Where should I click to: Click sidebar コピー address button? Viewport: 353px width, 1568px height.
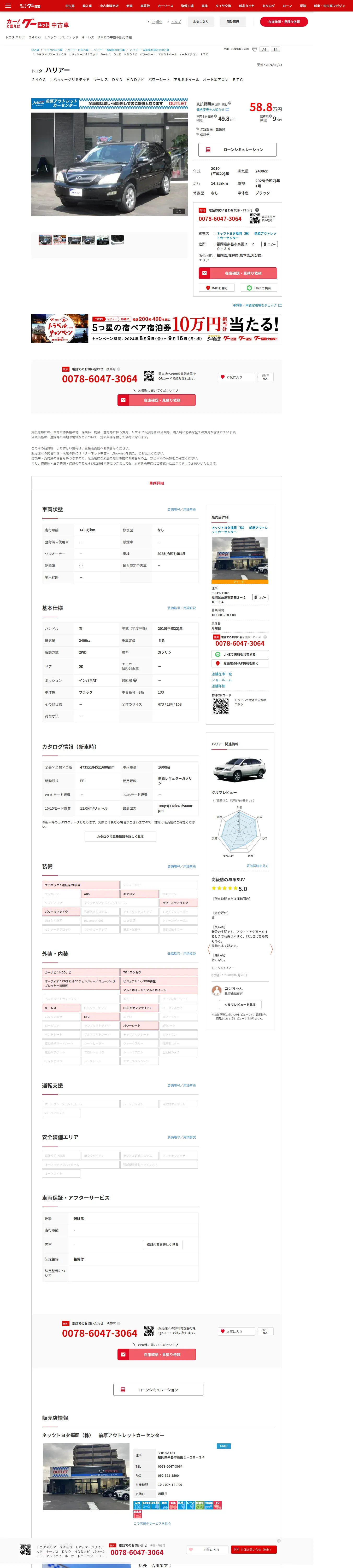[261, 597]
